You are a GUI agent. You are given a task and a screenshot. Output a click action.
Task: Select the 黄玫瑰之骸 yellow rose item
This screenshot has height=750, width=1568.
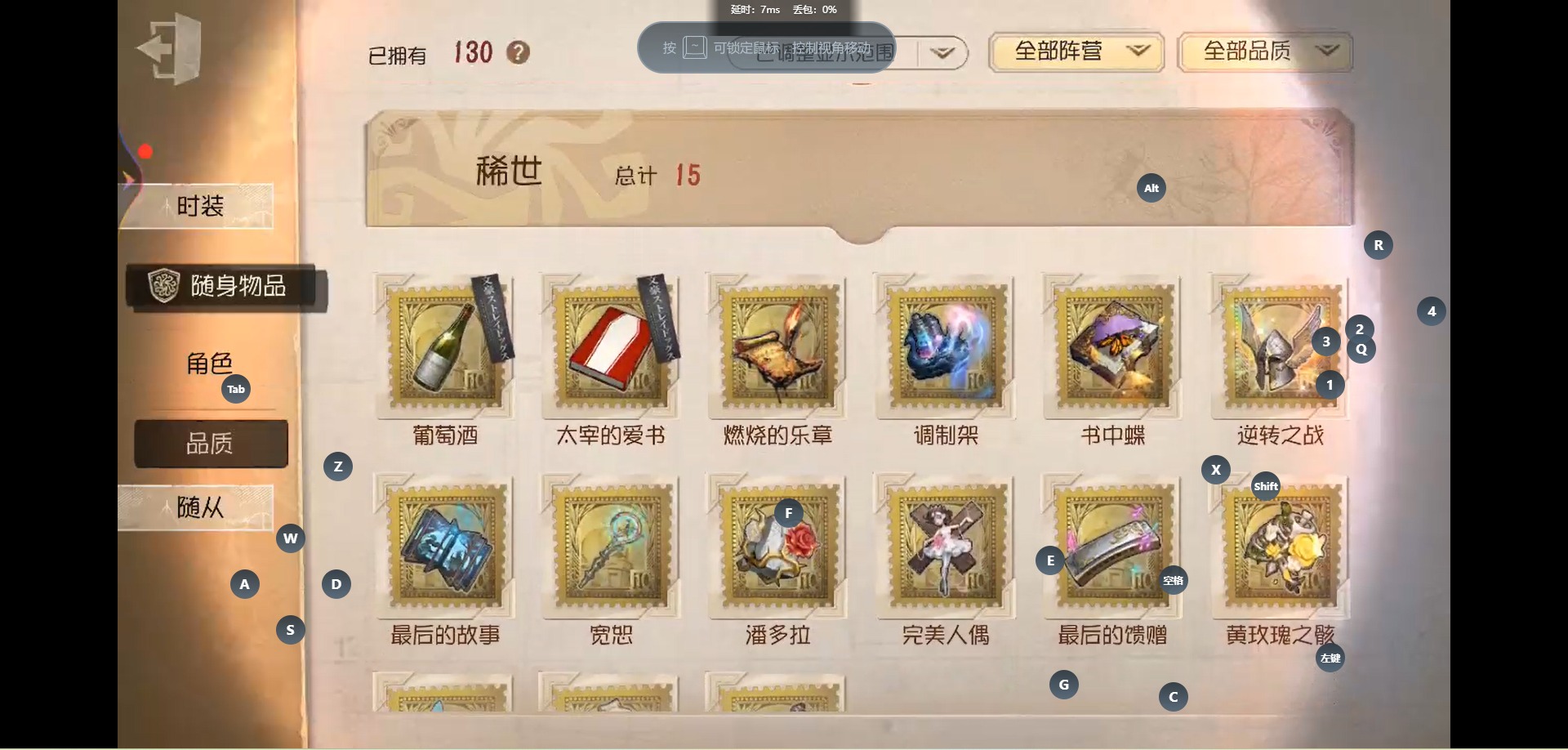1280,546
